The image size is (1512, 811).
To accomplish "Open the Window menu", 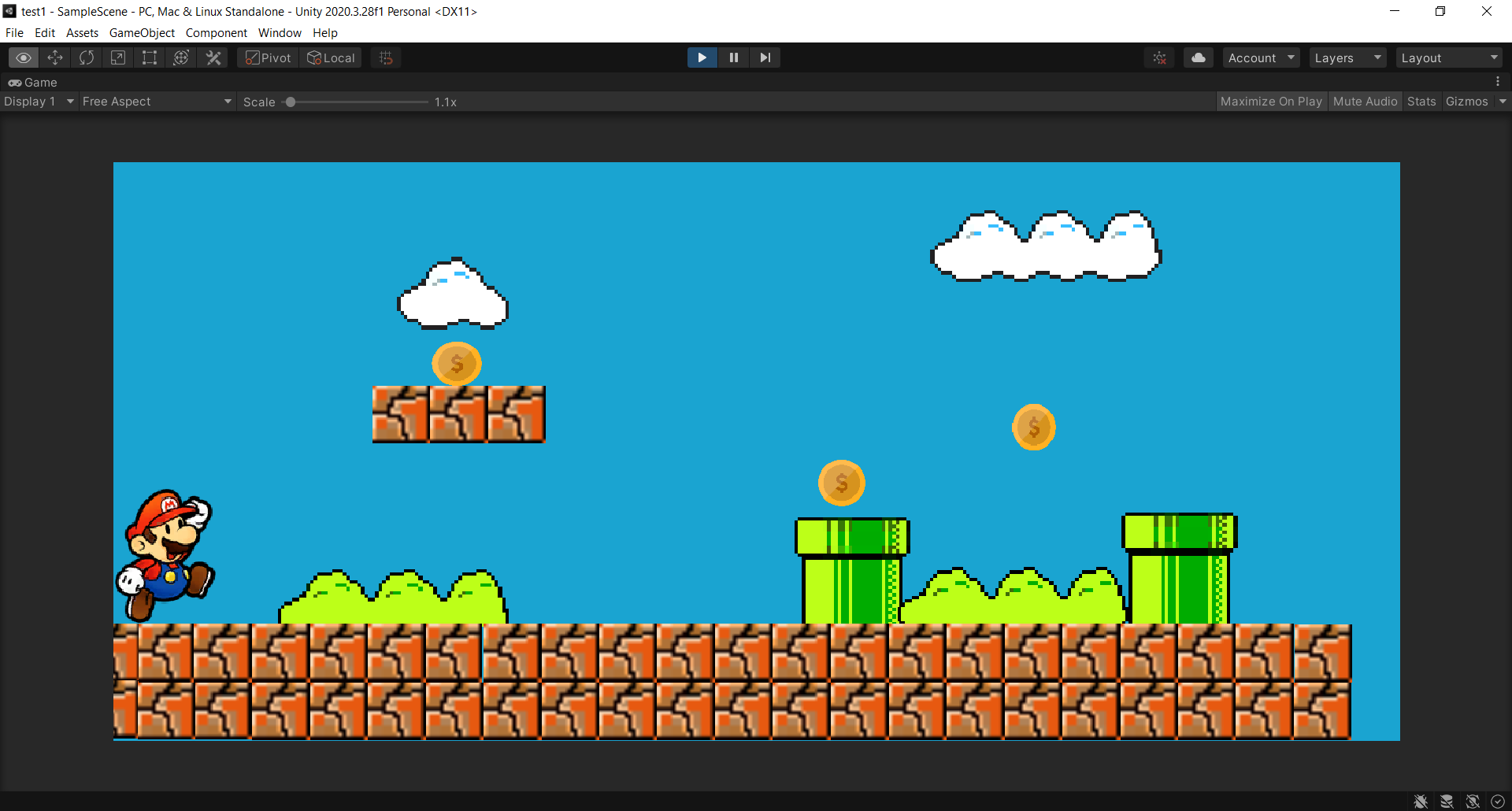I will pyautogui.click(x=280, y=32).
